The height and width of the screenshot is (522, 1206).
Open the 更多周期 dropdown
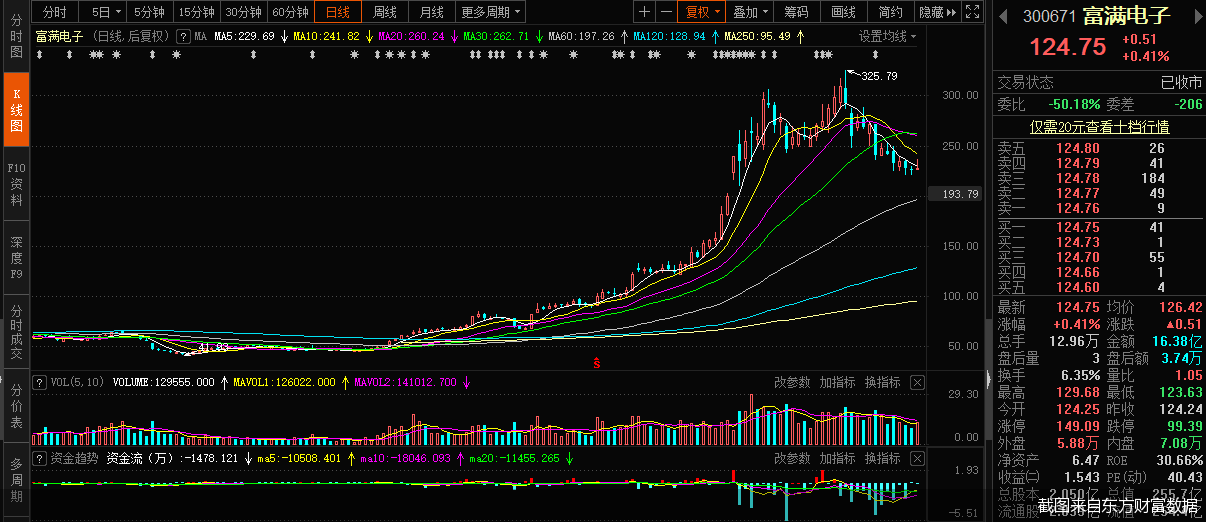click(x=491, y=12)
